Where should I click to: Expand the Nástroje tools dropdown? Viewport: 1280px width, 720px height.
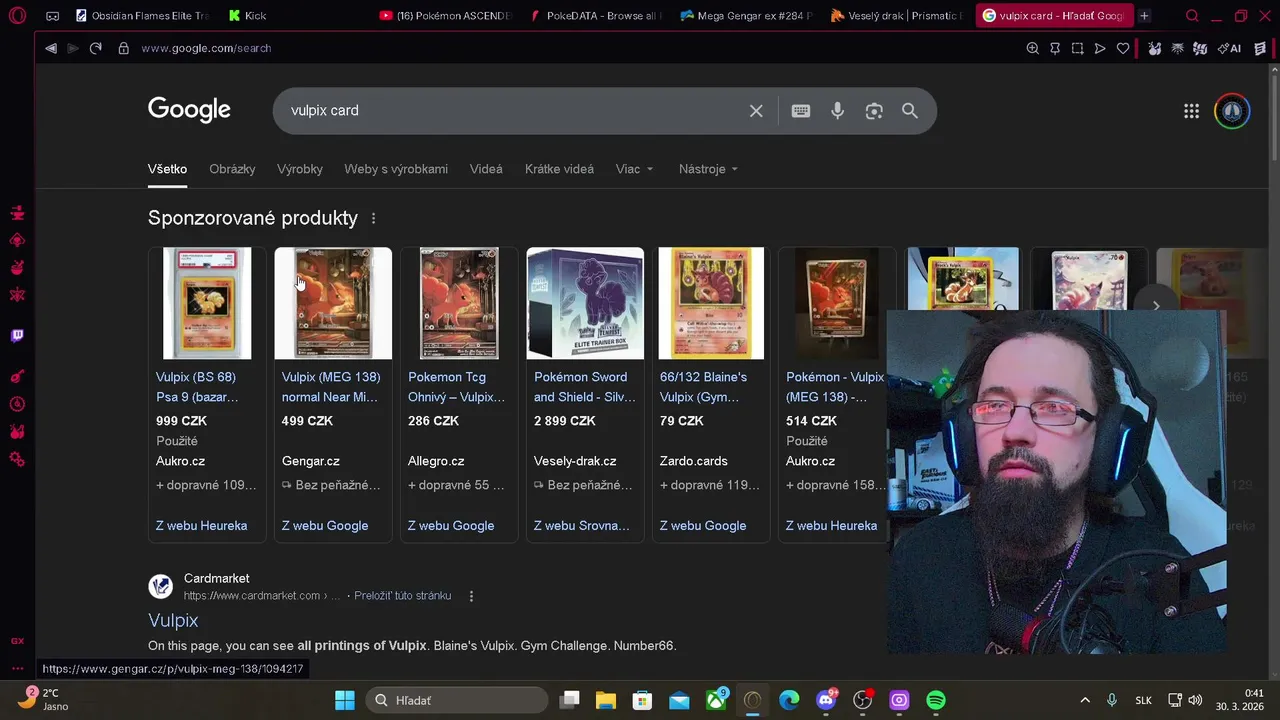tap(708, 169)
